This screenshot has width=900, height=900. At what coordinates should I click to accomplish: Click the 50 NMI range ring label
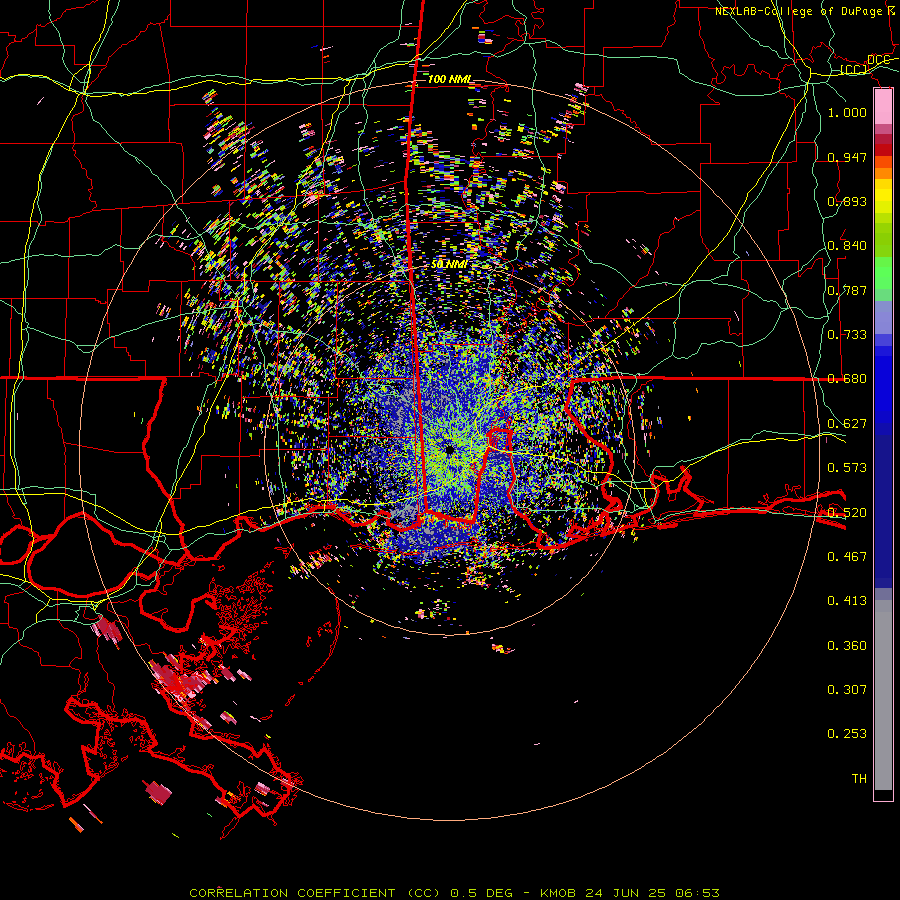click(449, 264)
